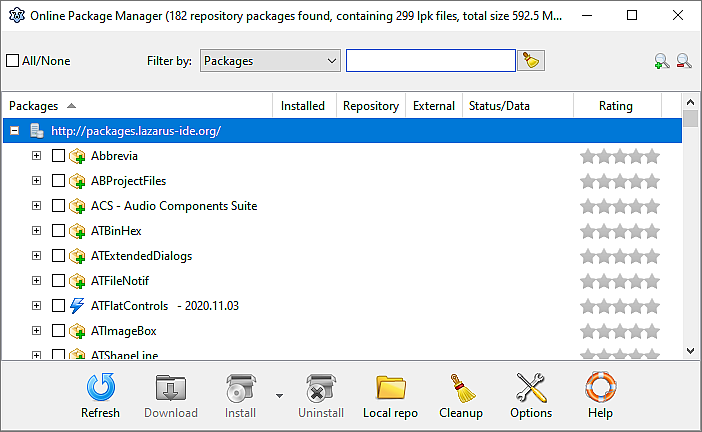Click the red collapse-all magnifier icon

click(683, 61)
